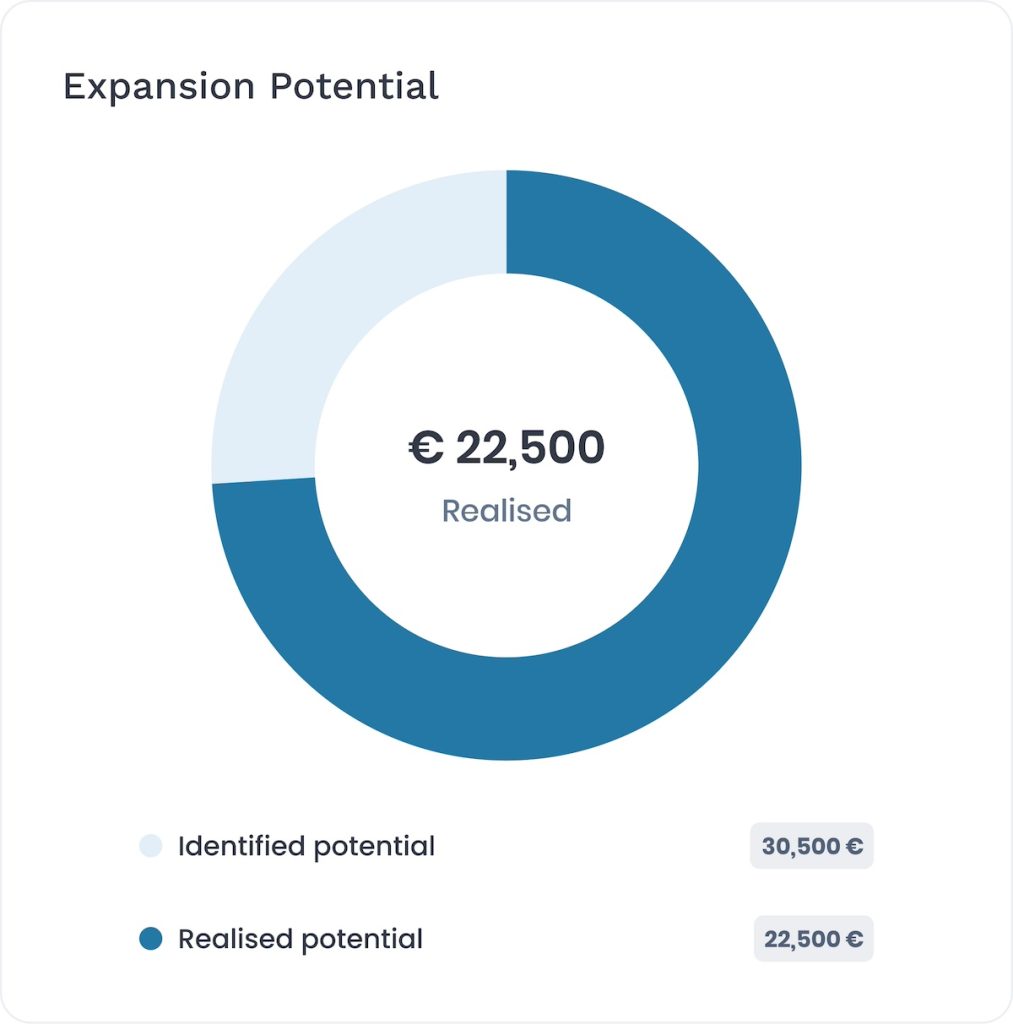The height and width of the screenshot is (1024, 1013).
Task: Click the number 30,500 in the badge
Action: coord(801,846)
